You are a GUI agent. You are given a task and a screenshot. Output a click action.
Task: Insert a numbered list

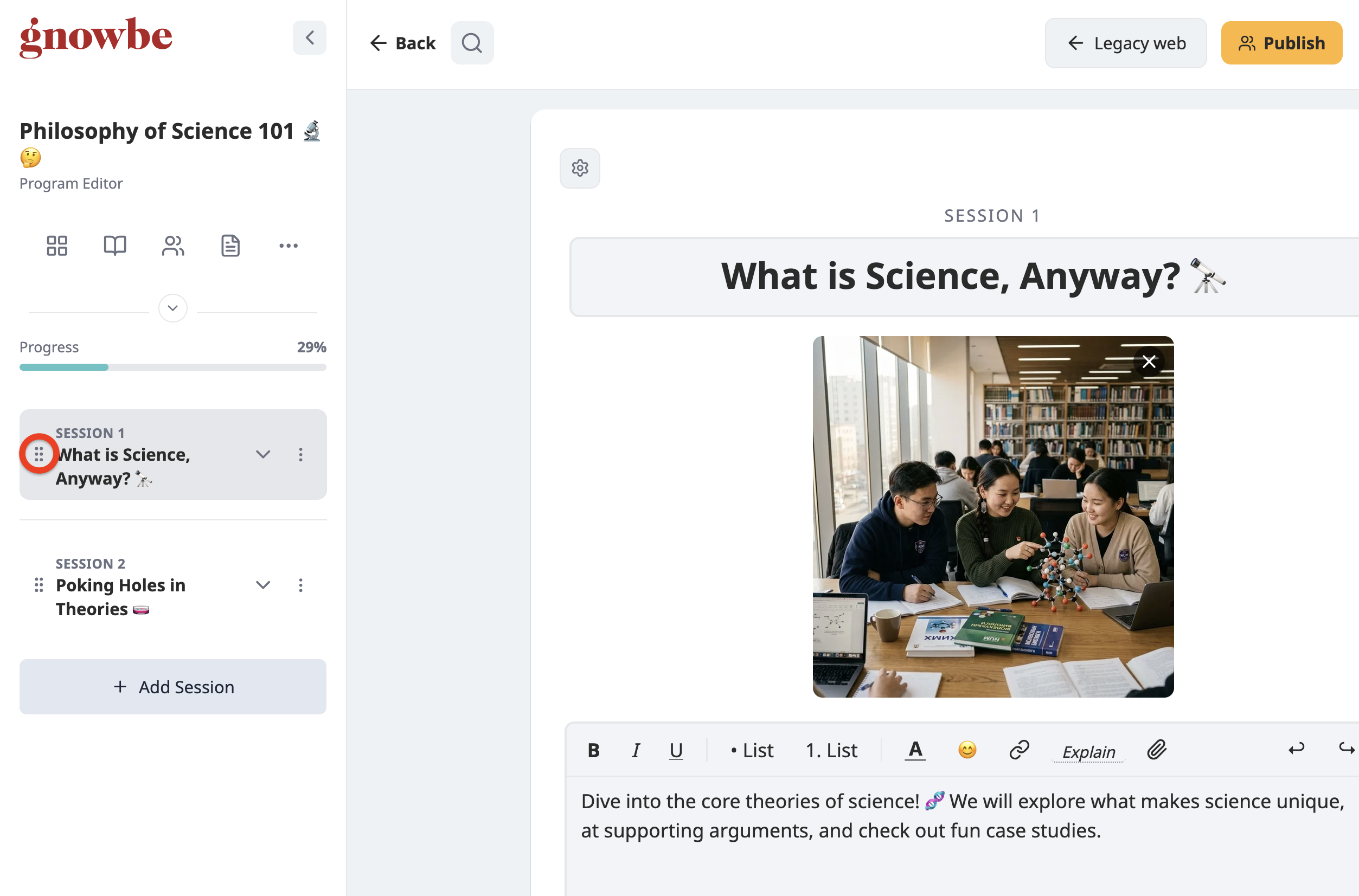tap(831, 750)
